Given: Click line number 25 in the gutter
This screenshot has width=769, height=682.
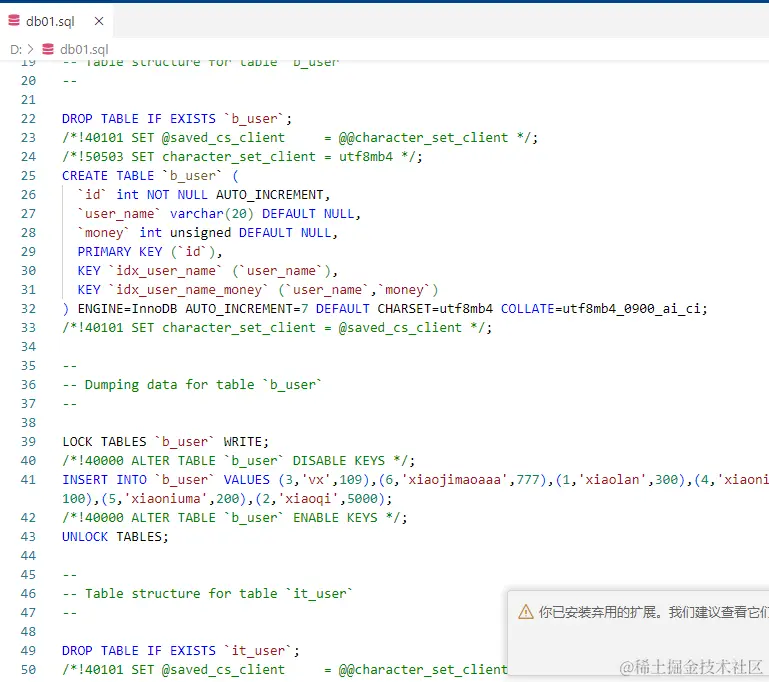Looking at the screenshot, I should click(x=28, y=176).
